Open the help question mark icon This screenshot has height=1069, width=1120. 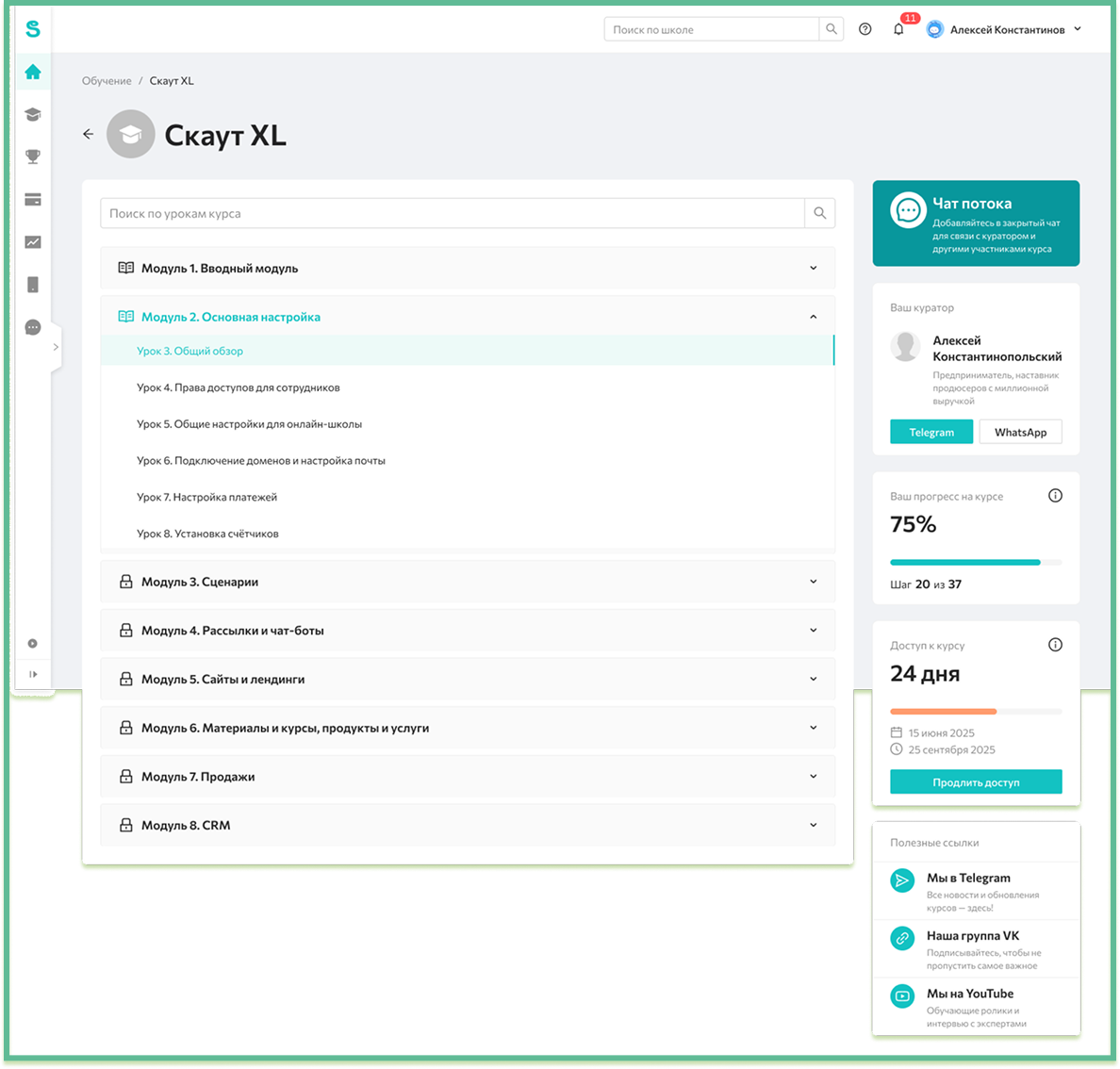point(865,29)
